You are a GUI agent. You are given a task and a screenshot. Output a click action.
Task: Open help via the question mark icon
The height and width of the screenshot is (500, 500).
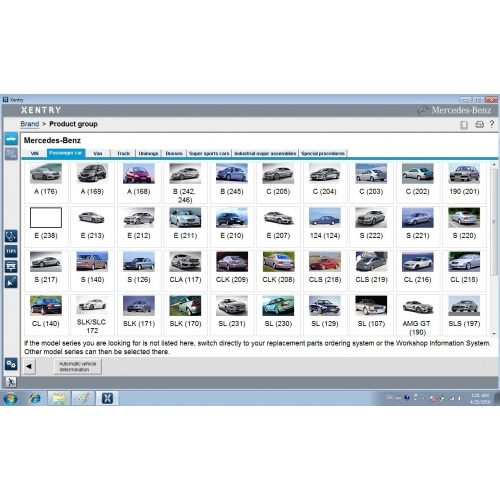pos(492,124)
